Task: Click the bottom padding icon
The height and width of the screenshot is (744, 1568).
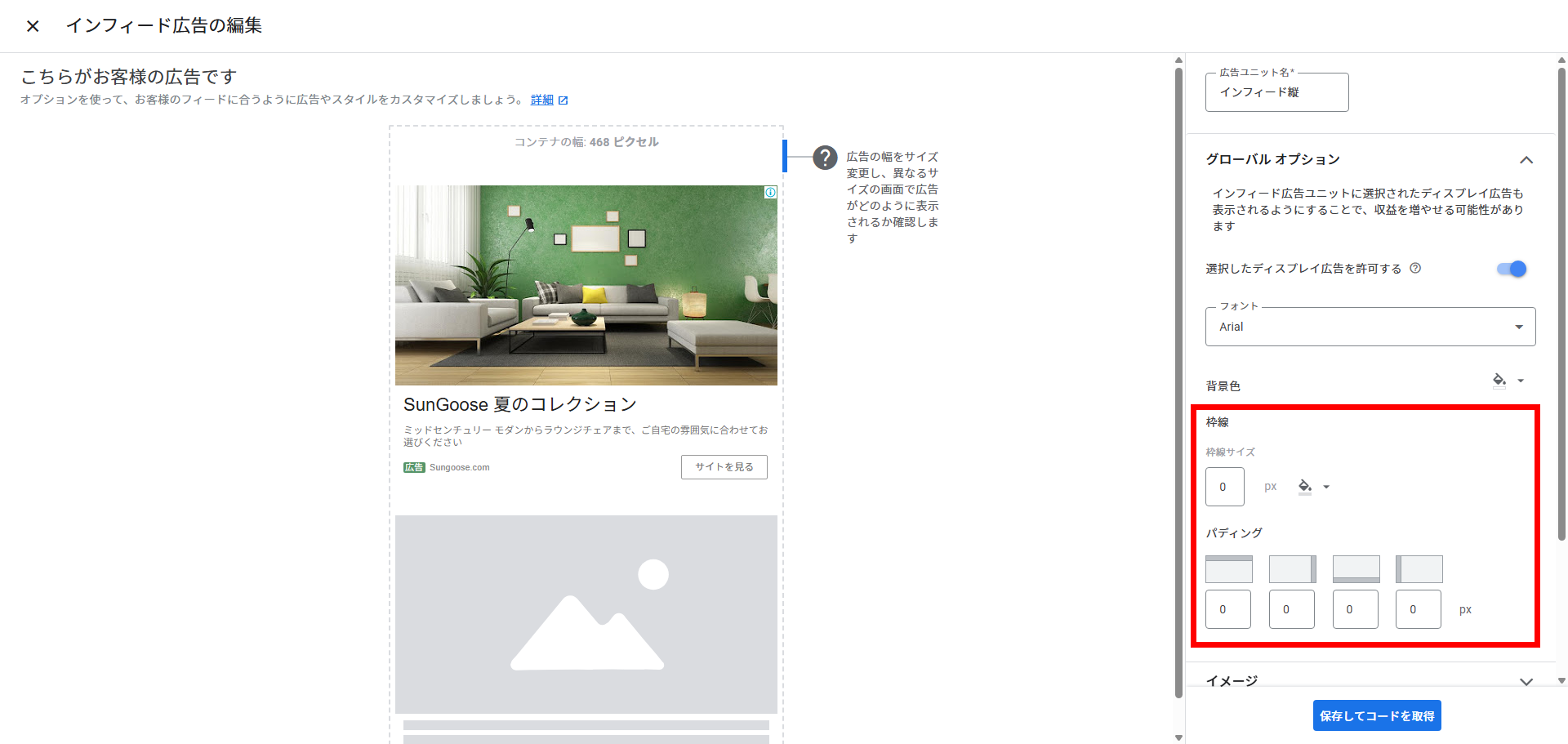Action: (1356, 569)
